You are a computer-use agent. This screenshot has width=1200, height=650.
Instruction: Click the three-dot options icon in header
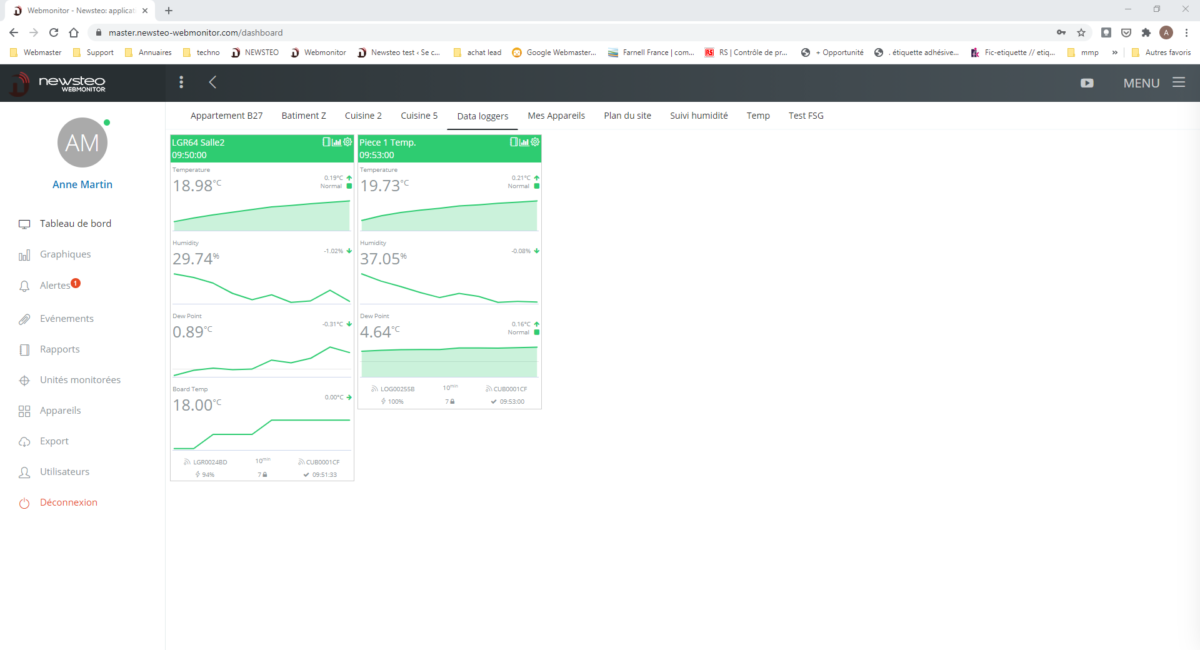(181, 82)
